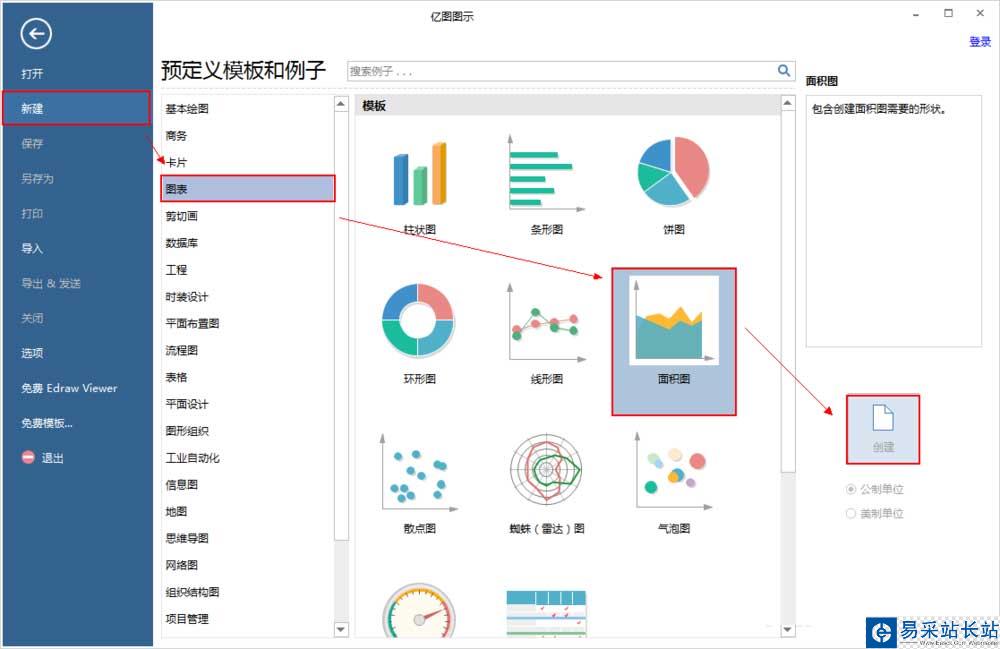Select the 线形图 line chart template
The width and height of the screenshot is (1000, 649).
[x=547, y=333]
